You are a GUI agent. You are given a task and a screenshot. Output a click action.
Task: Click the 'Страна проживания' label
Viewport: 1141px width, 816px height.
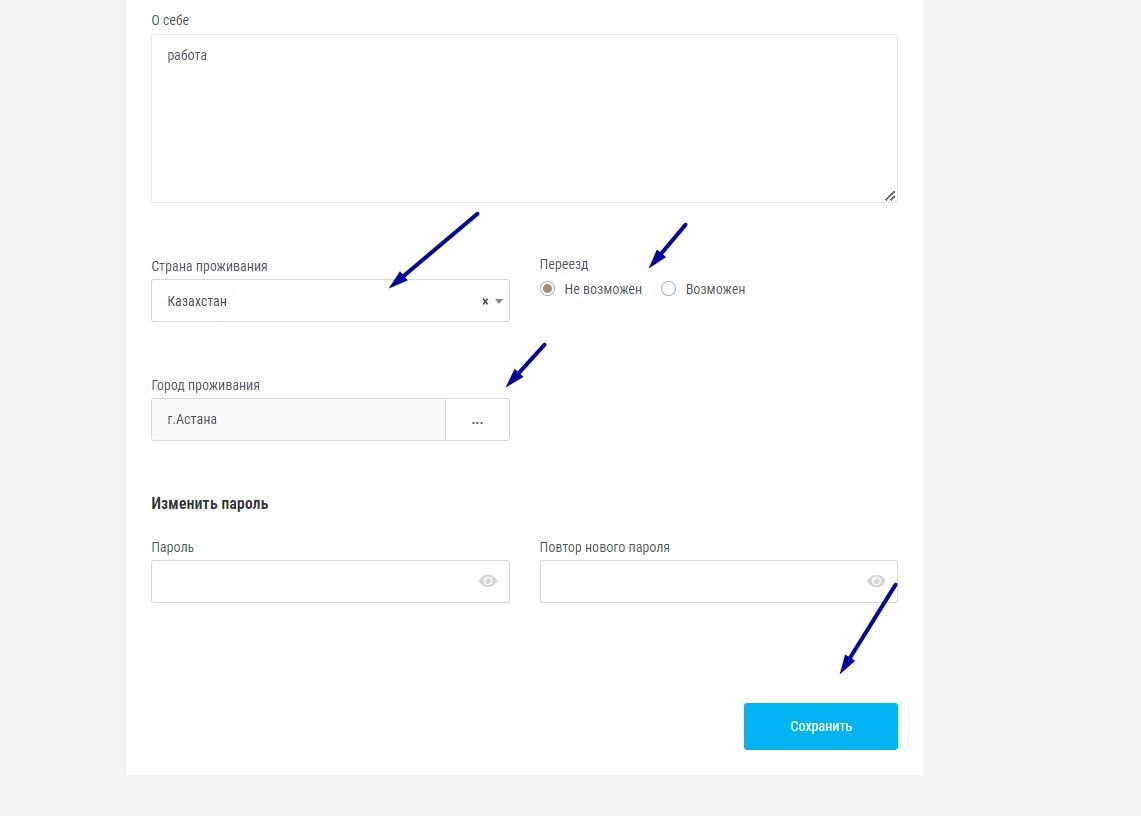point(210,266)
